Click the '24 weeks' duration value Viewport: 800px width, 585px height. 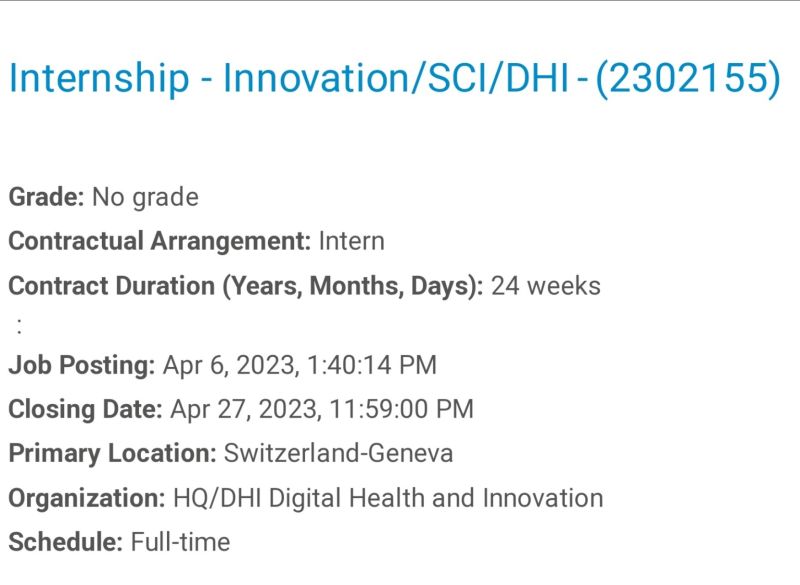pos(545,286)
